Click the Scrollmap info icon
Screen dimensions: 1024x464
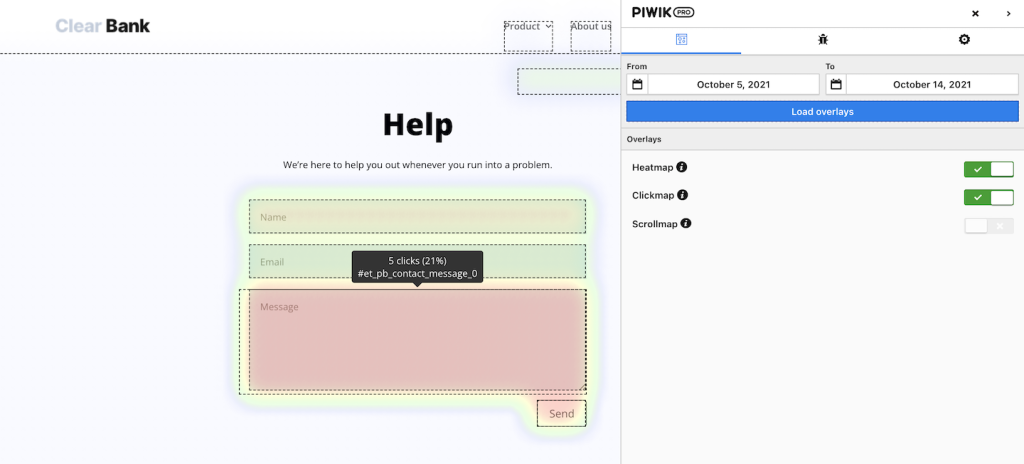[686, 224]
